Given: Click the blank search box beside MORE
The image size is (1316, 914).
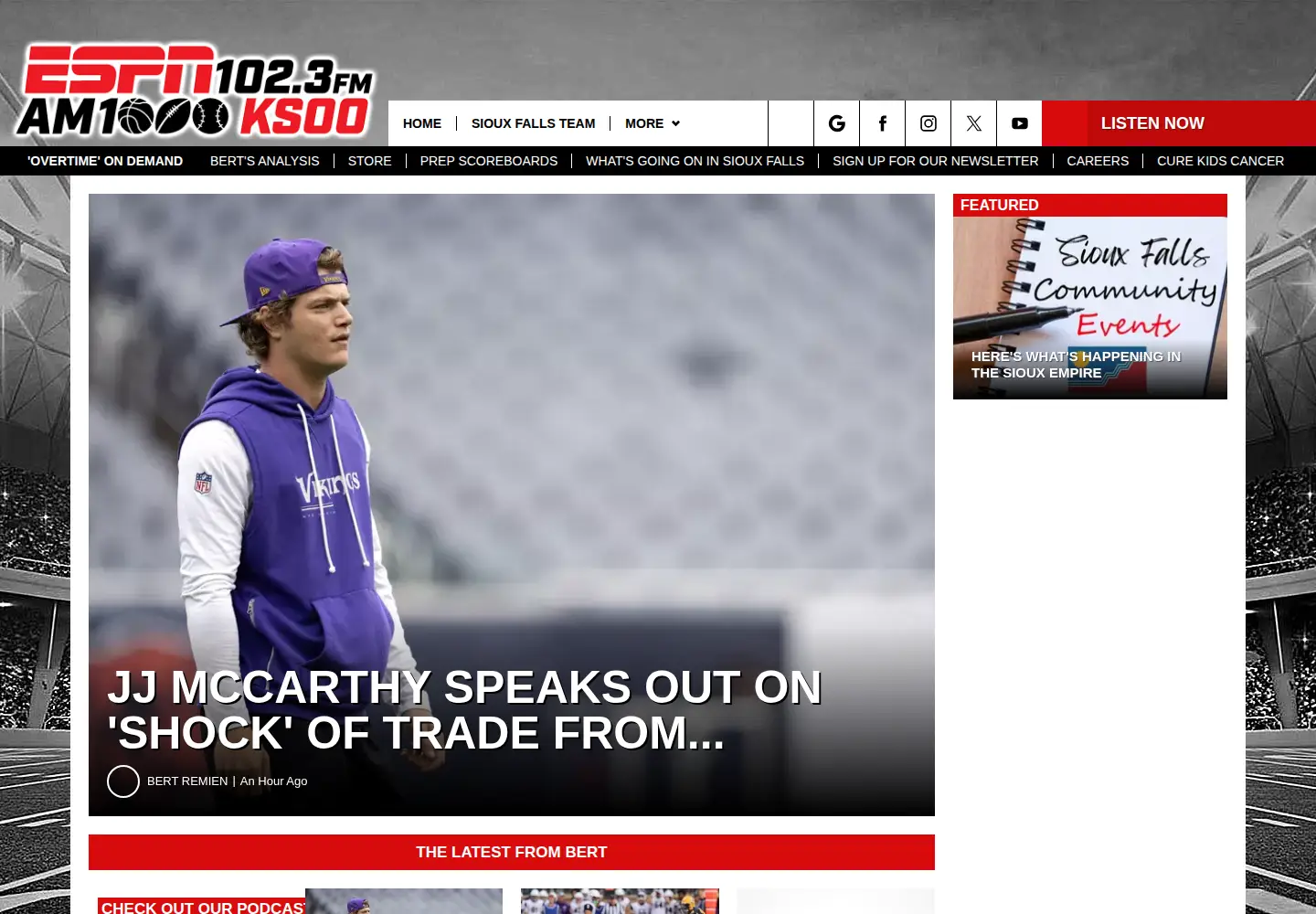Looking at the screenshot, I should point(791,123).
